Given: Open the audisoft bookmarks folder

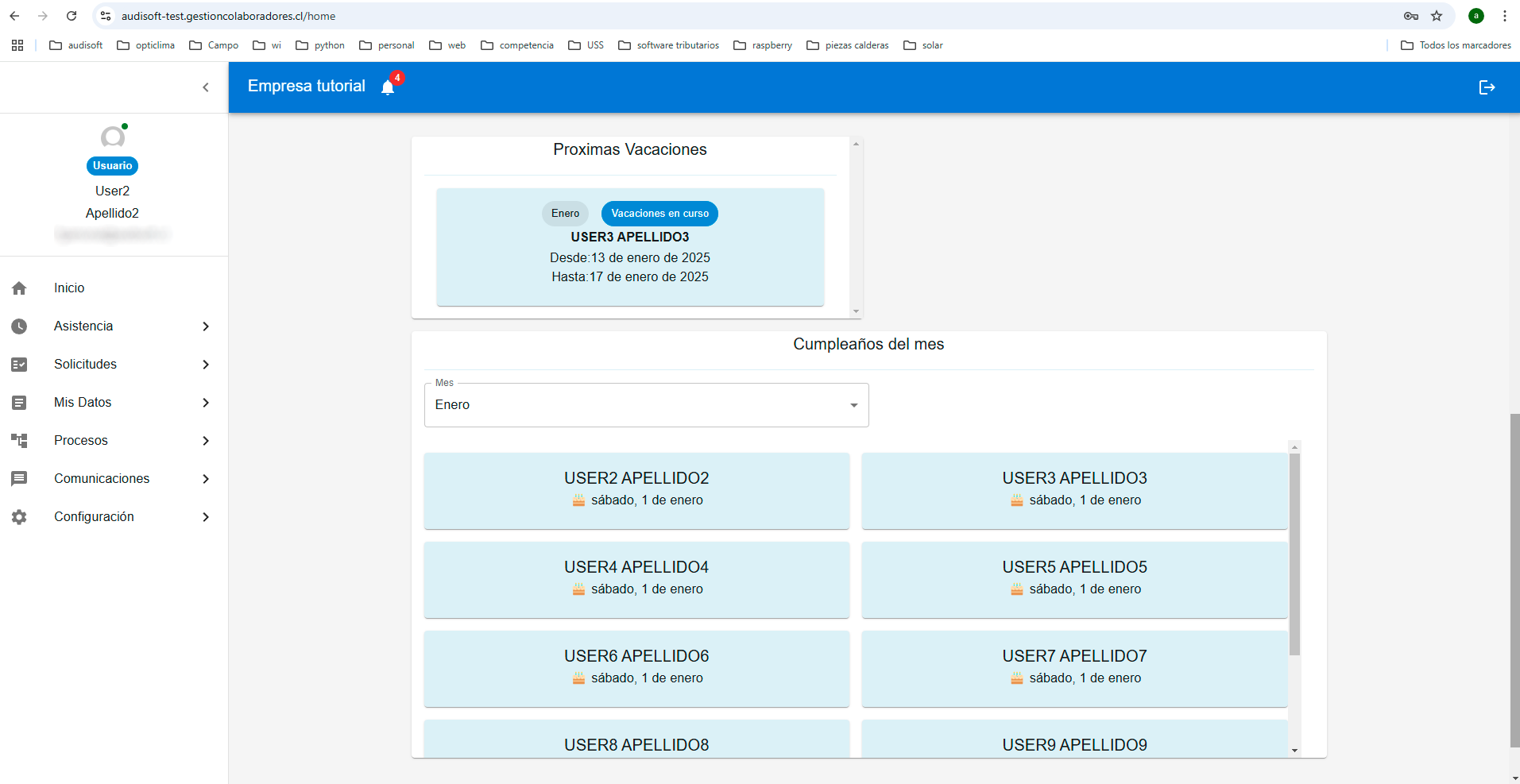Looking at the screenshot, I should [x=76, y=45].
